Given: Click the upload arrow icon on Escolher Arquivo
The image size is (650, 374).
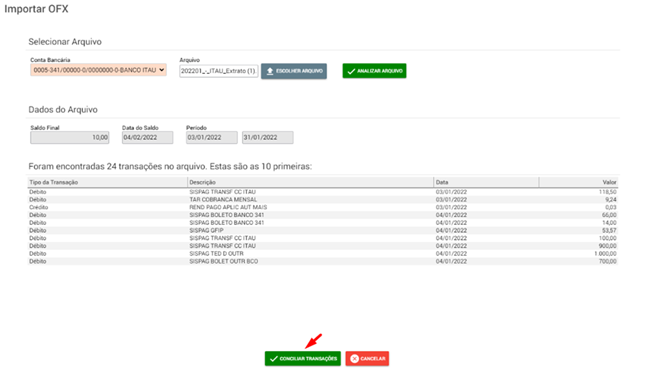Looking at the screenshot, I should [270, 71].
